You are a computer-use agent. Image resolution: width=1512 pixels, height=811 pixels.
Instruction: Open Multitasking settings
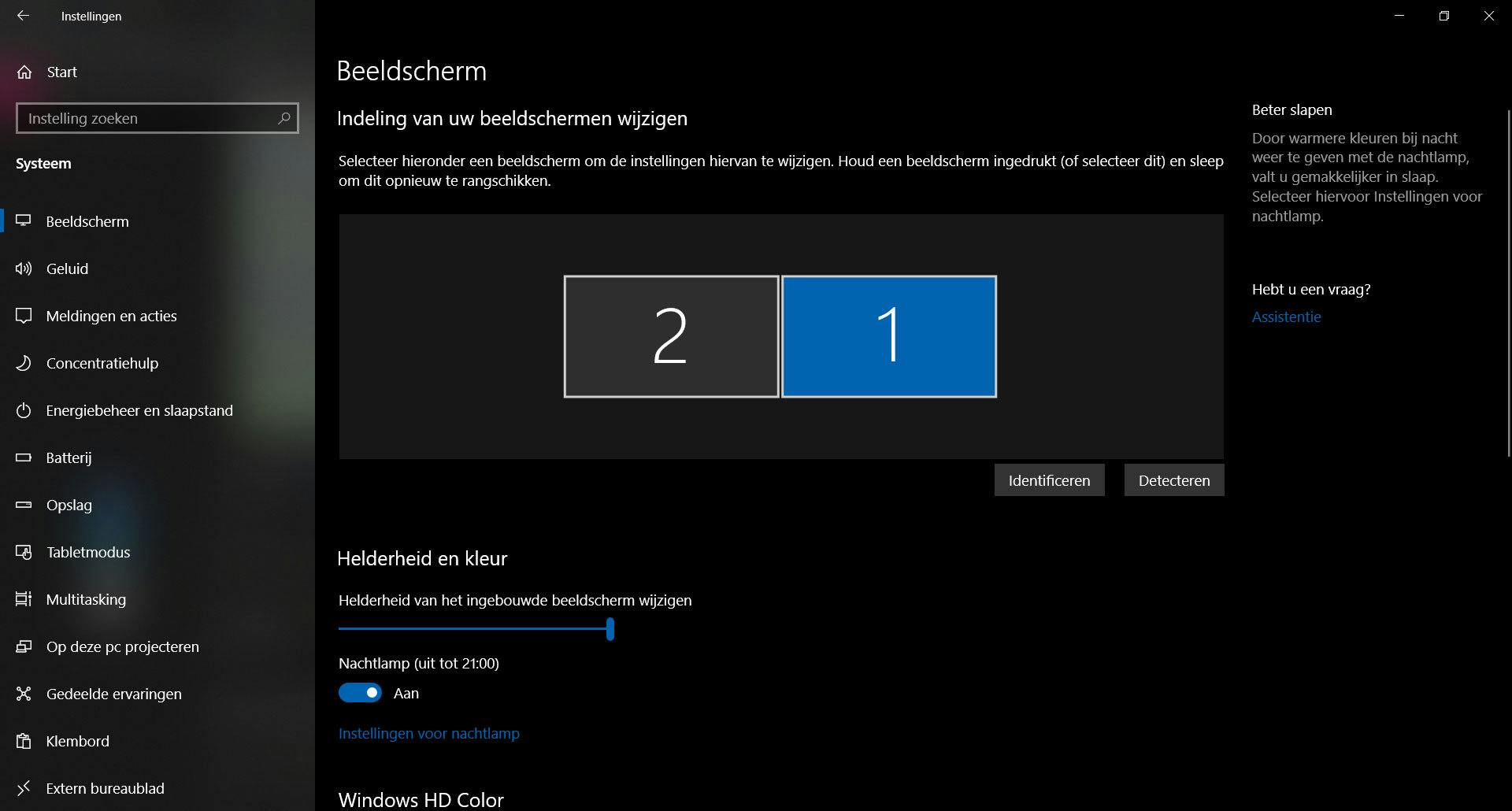pyautogui.click(x=157, y=599)
